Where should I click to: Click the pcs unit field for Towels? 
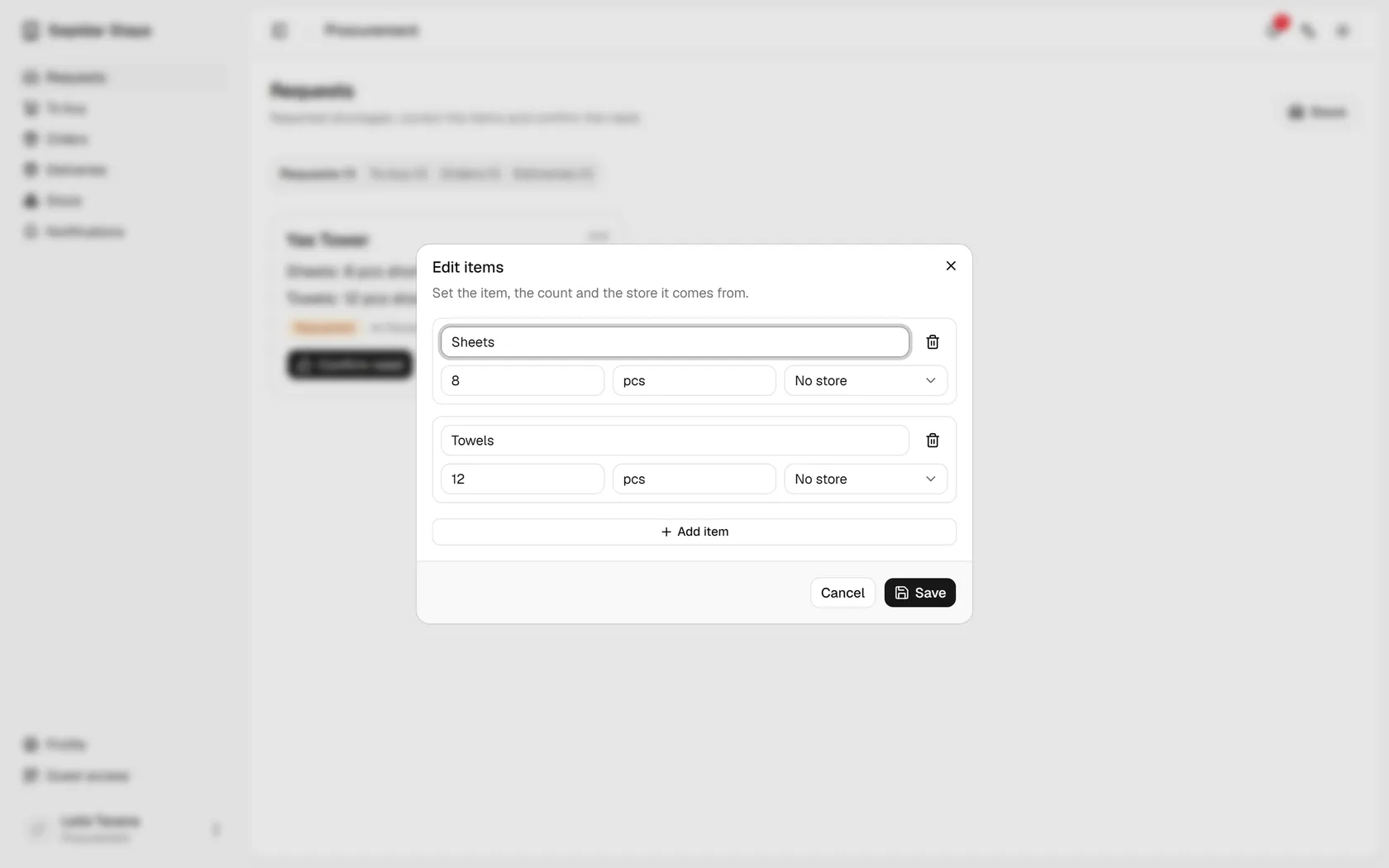(x=694, y=479)
